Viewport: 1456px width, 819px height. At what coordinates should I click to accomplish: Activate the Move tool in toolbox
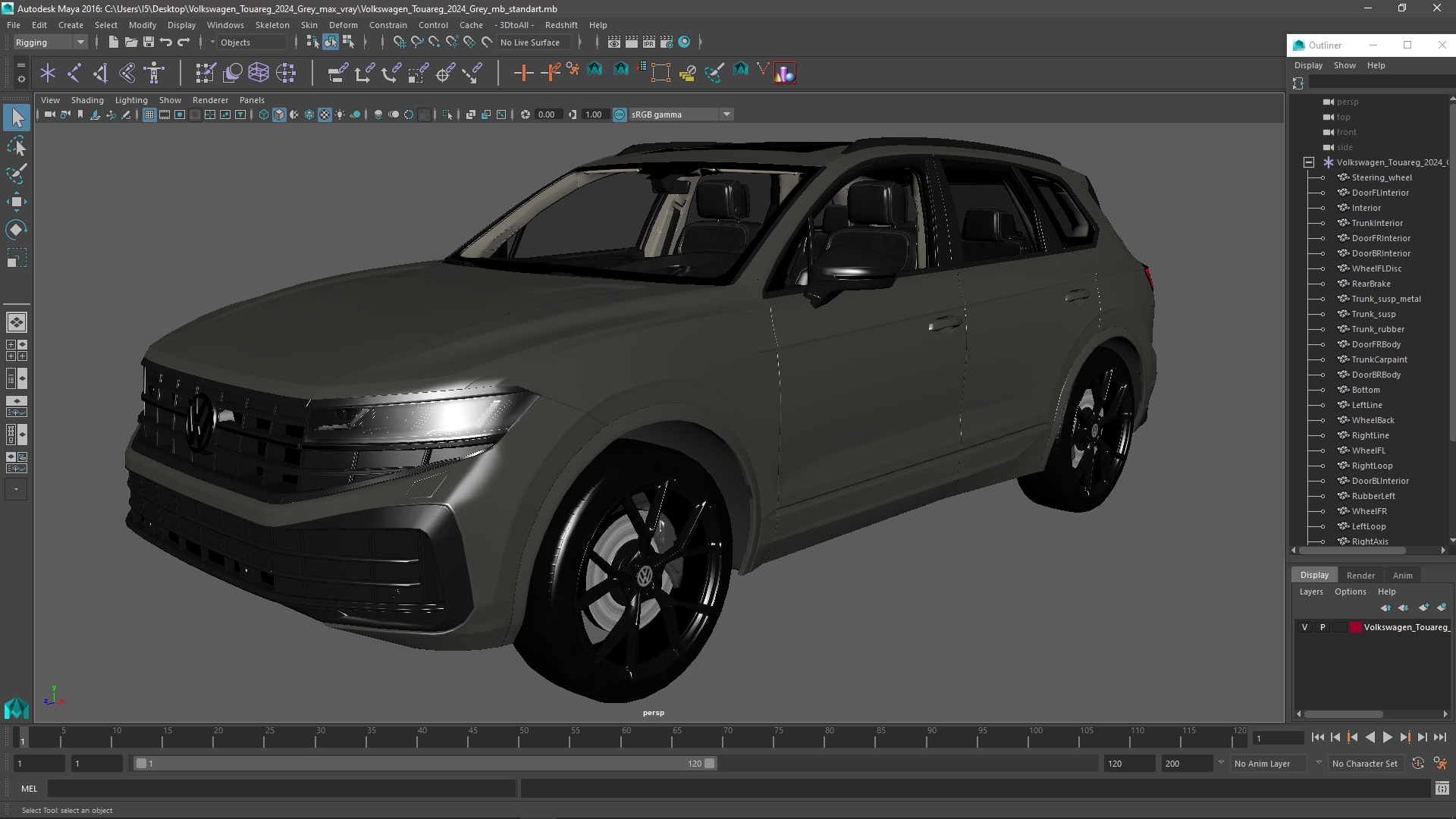(x=17, y=202)
